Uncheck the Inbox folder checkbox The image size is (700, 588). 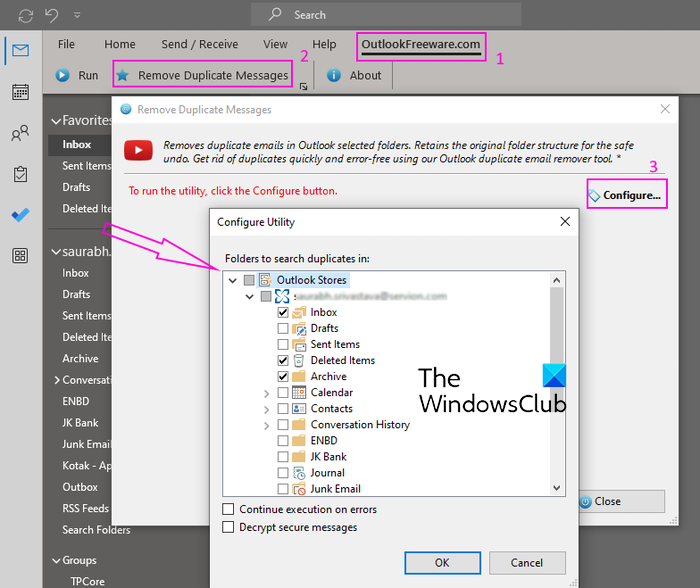click(x=283, y=312)
